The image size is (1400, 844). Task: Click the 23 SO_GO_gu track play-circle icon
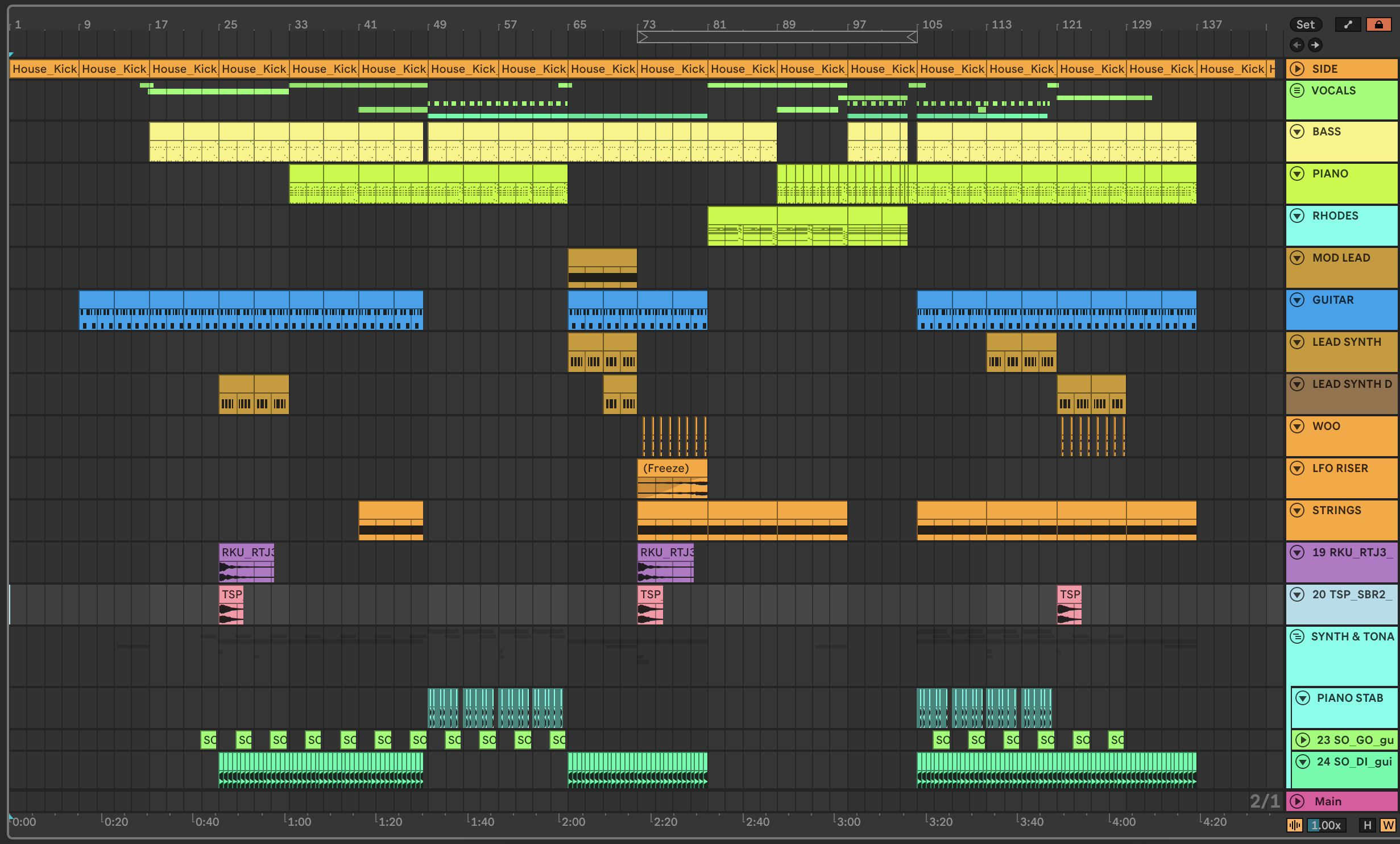click(x=1303, y=740)
